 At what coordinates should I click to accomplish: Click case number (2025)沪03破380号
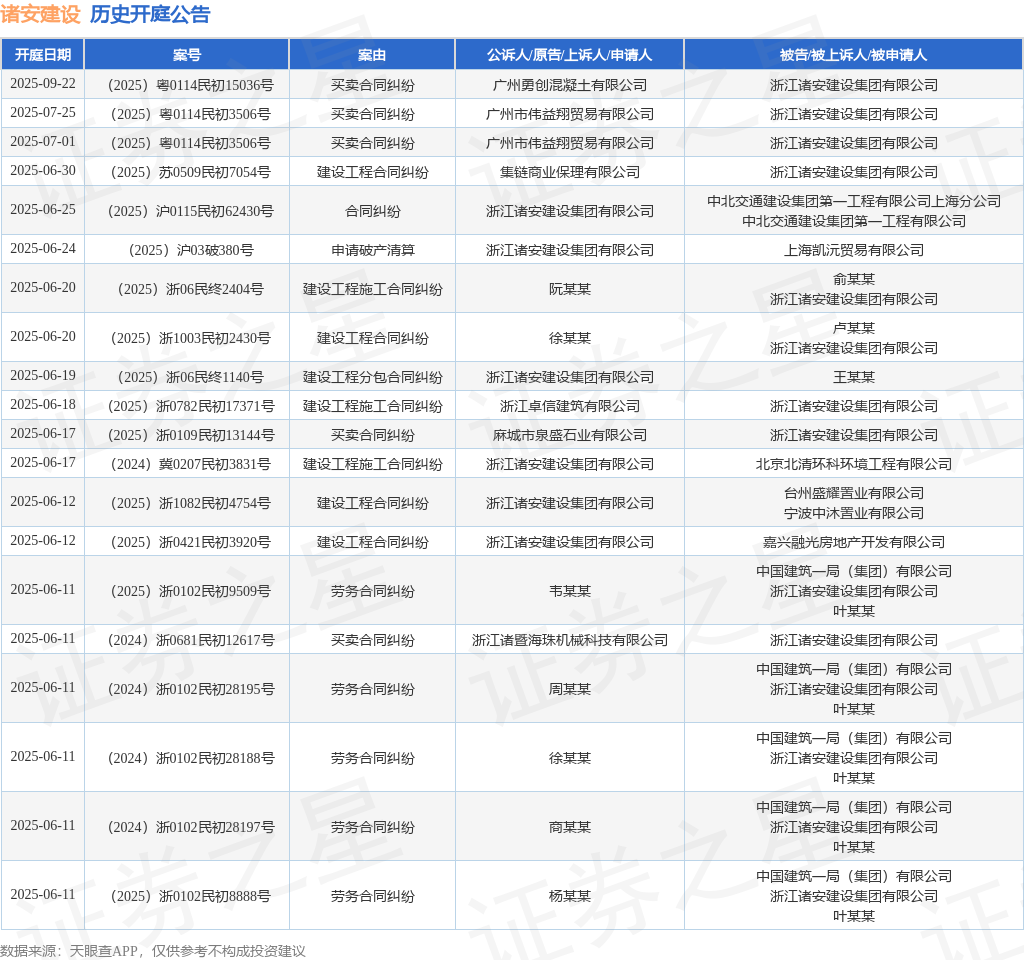[x=190, y=250]
